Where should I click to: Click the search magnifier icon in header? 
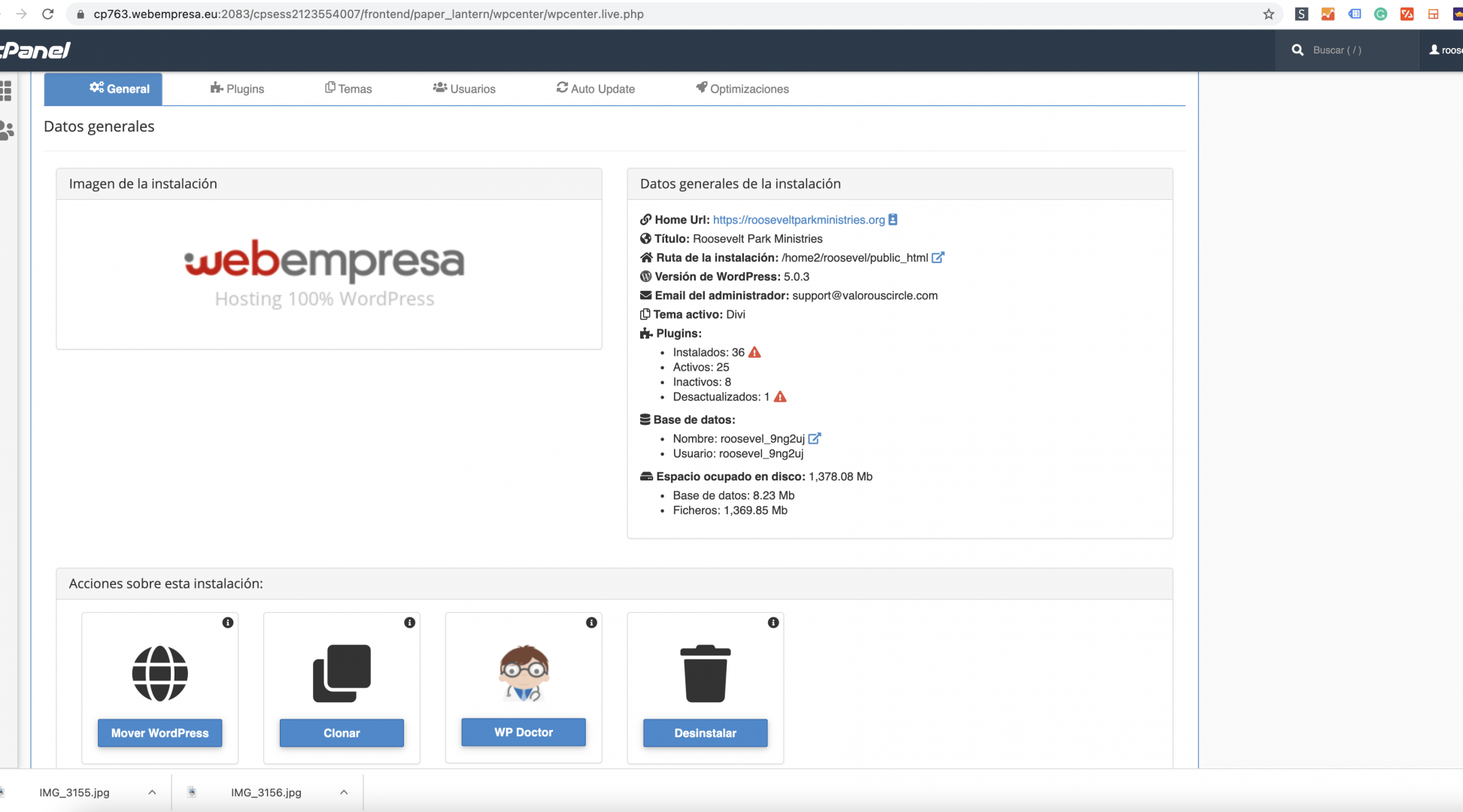[1298, 50]
